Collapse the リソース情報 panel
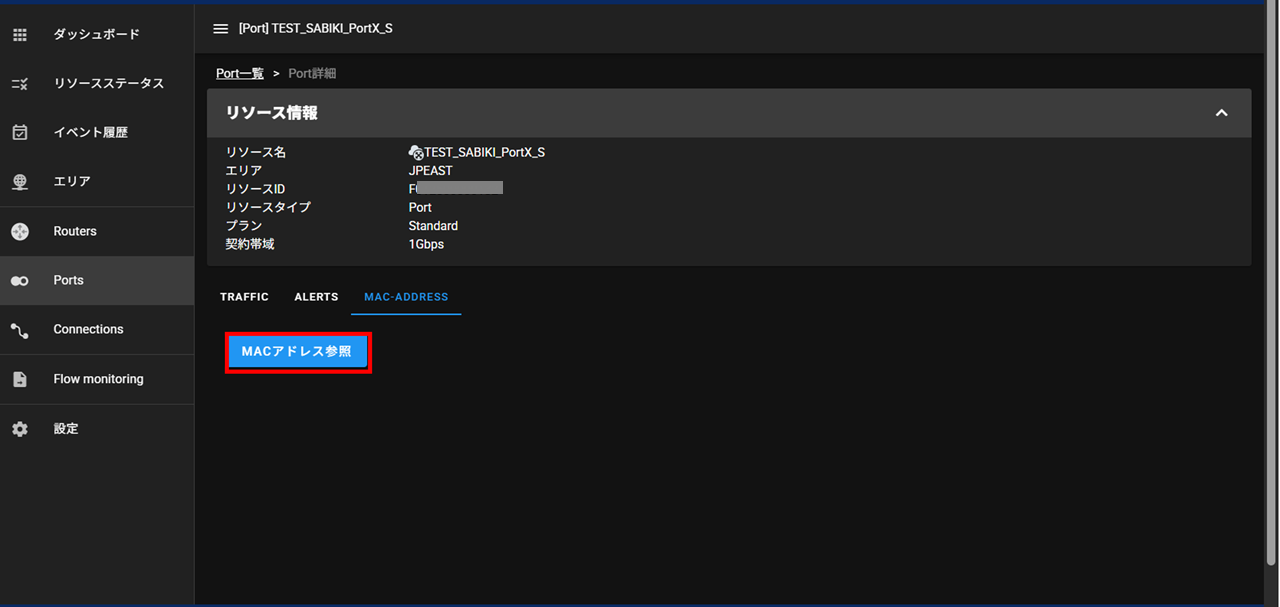Image resolution: width=1280 pixels, height=607 pixels. pos(1221,113)
